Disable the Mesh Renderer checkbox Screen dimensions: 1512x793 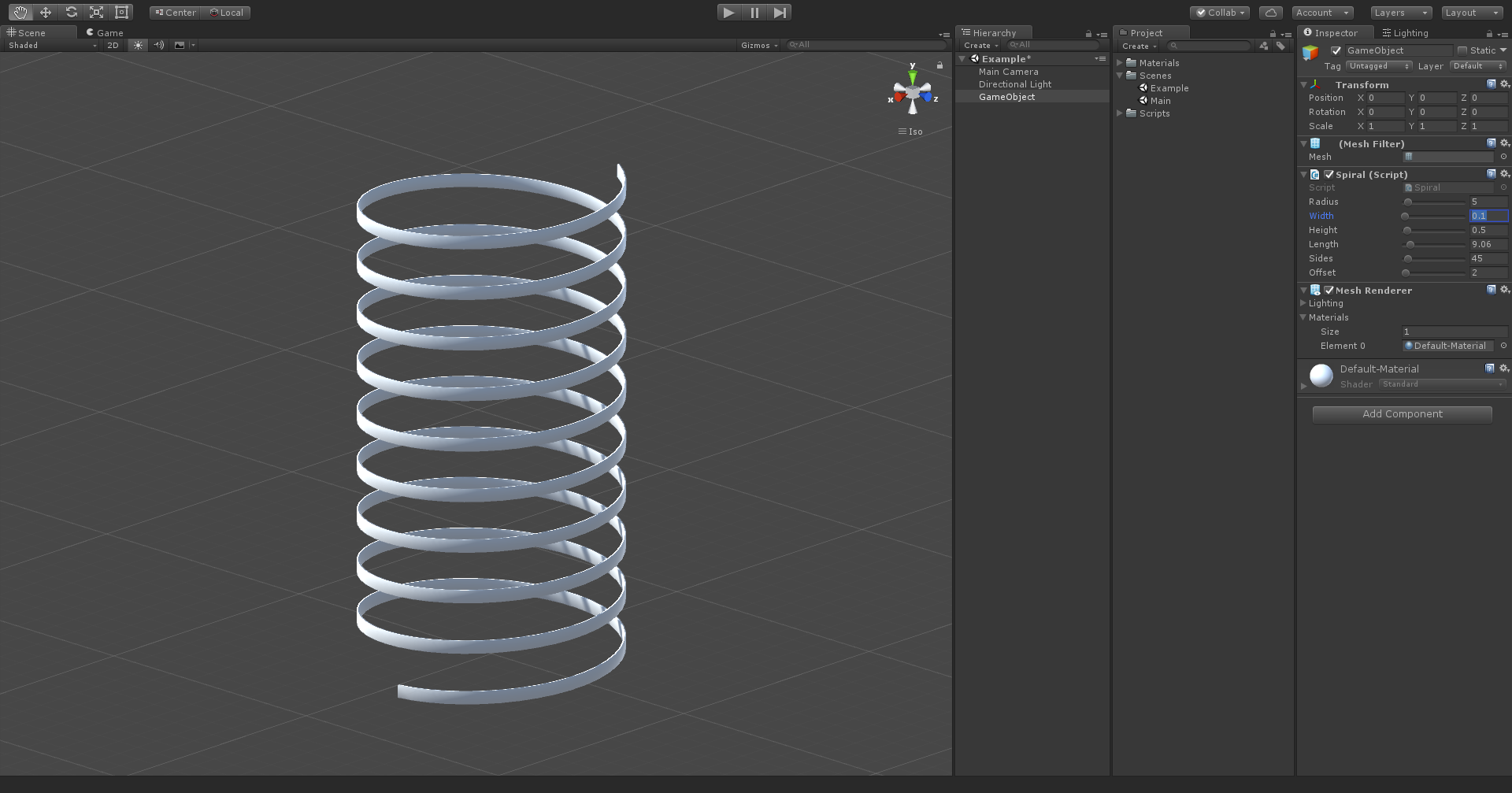1329,291
